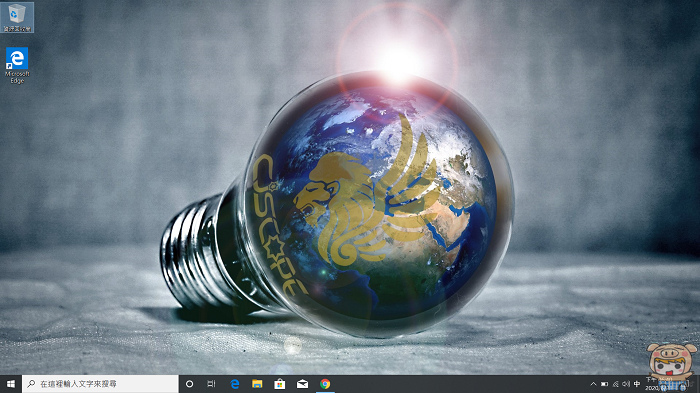Open the Mail app from the taskbar
Image resolution: width=700 pixels, height=393 pixels.
[303, 384]
